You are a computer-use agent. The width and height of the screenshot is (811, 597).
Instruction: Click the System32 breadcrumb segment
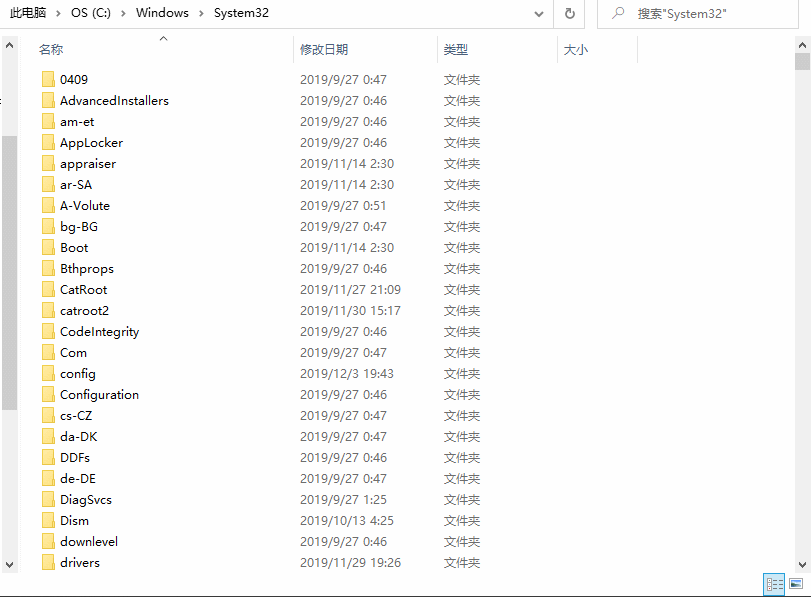tap(242, 13)
